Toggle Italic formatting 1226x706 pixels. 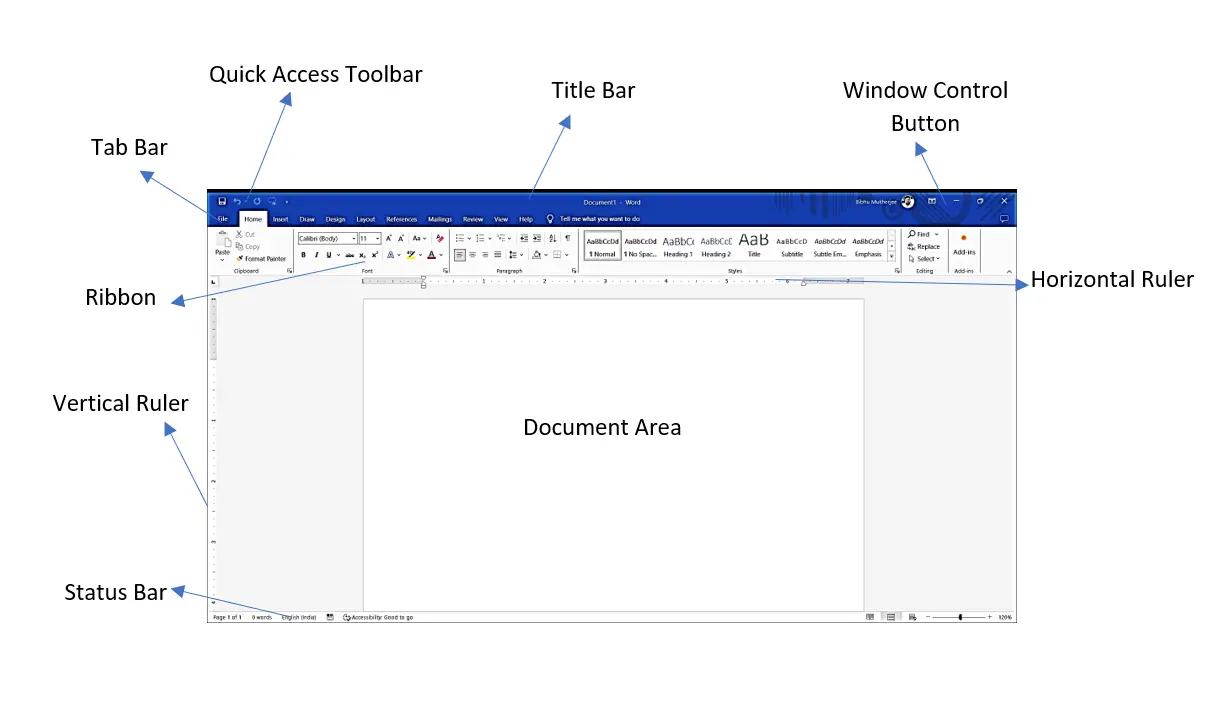click(x=316, y=255)
